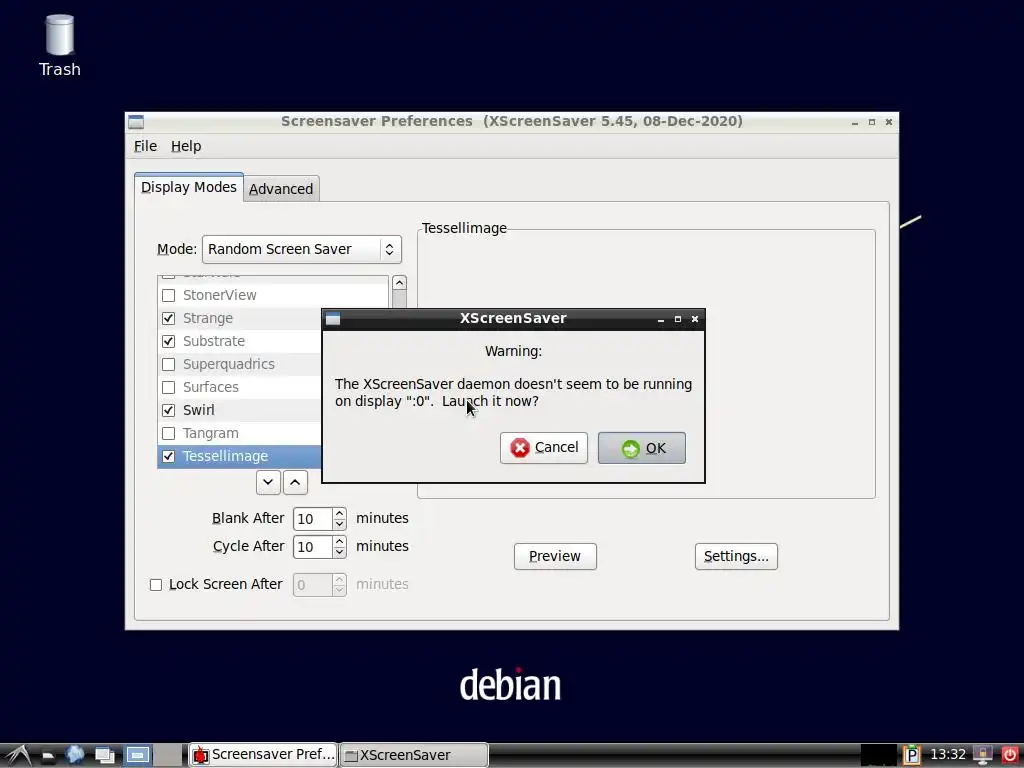Click the scroll up arrow of screensaver list

(399, 283)
